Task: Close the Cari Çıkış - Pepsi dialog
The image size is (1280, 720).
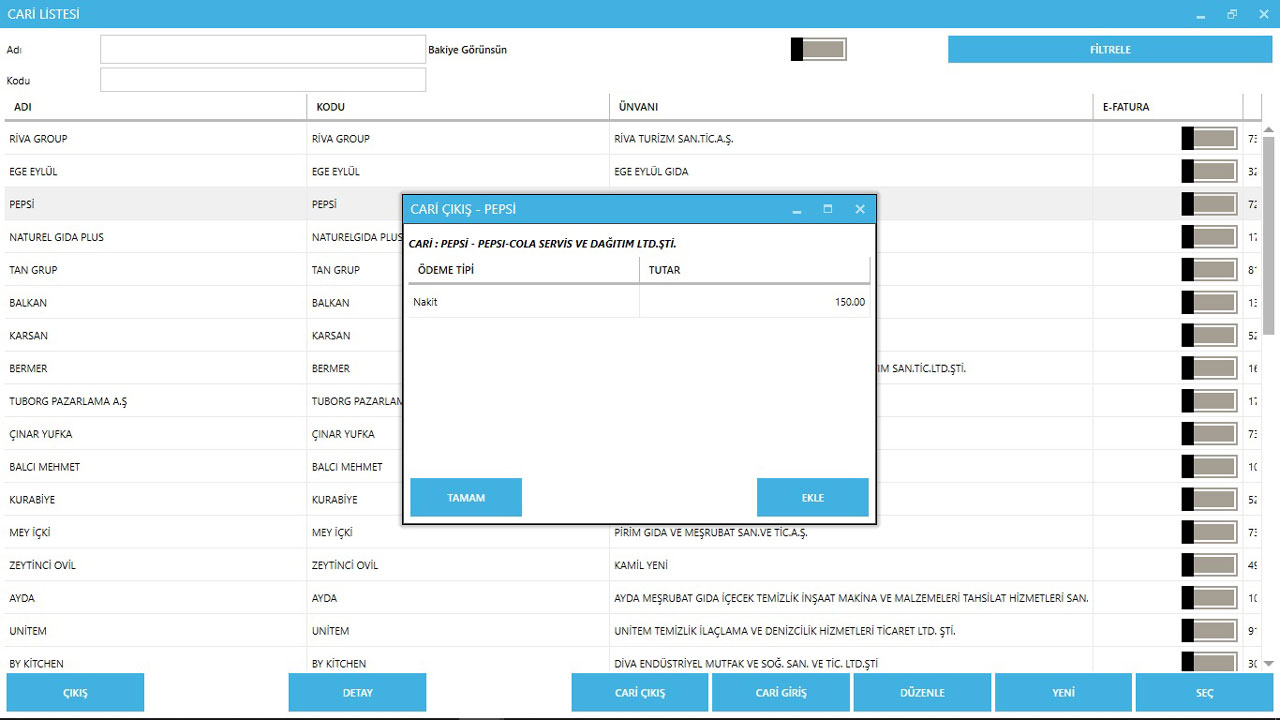Action: [859, 210]
